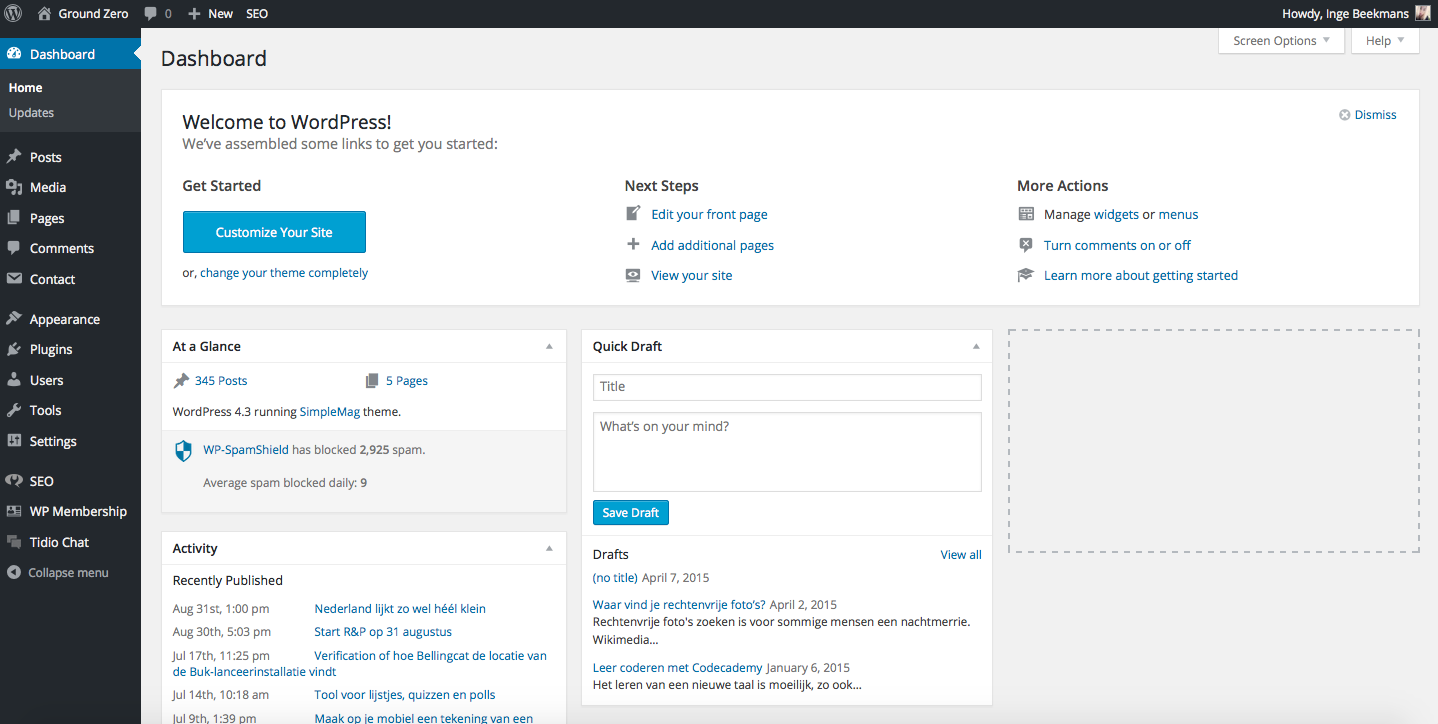
Task: Select Home under Dashboard
Action: pyautogui.click(x=25, y=88)
